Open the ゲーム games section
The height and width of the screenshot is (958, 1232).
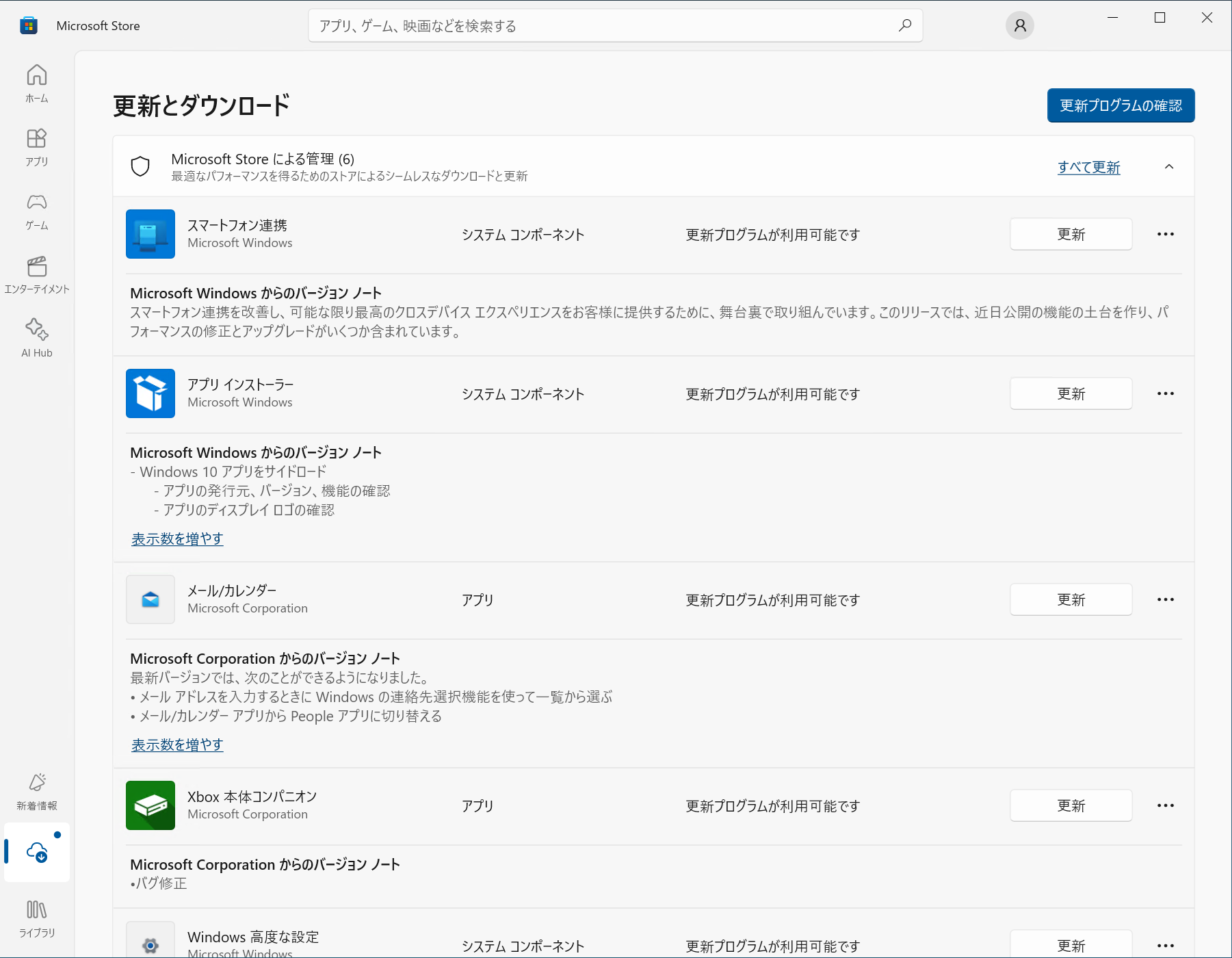pos(37,211)
